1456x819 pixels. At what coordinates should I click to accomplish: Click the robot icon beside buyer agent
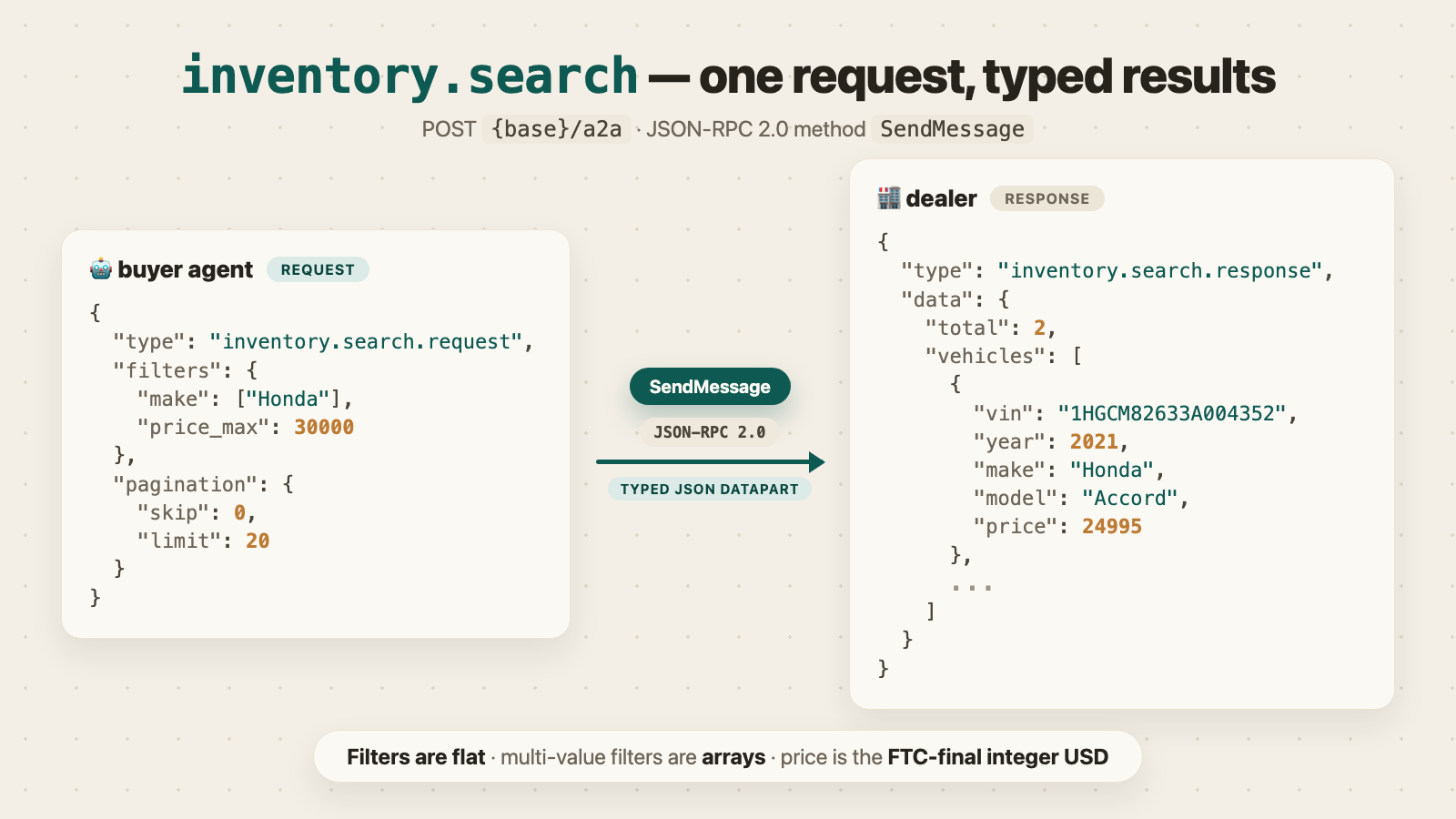point(101,269)
